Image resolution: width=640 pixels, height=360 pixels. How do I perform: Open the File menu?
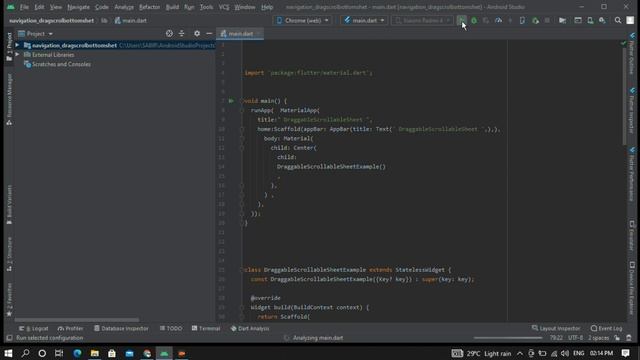pyautogui.click(x=24, y=7)
